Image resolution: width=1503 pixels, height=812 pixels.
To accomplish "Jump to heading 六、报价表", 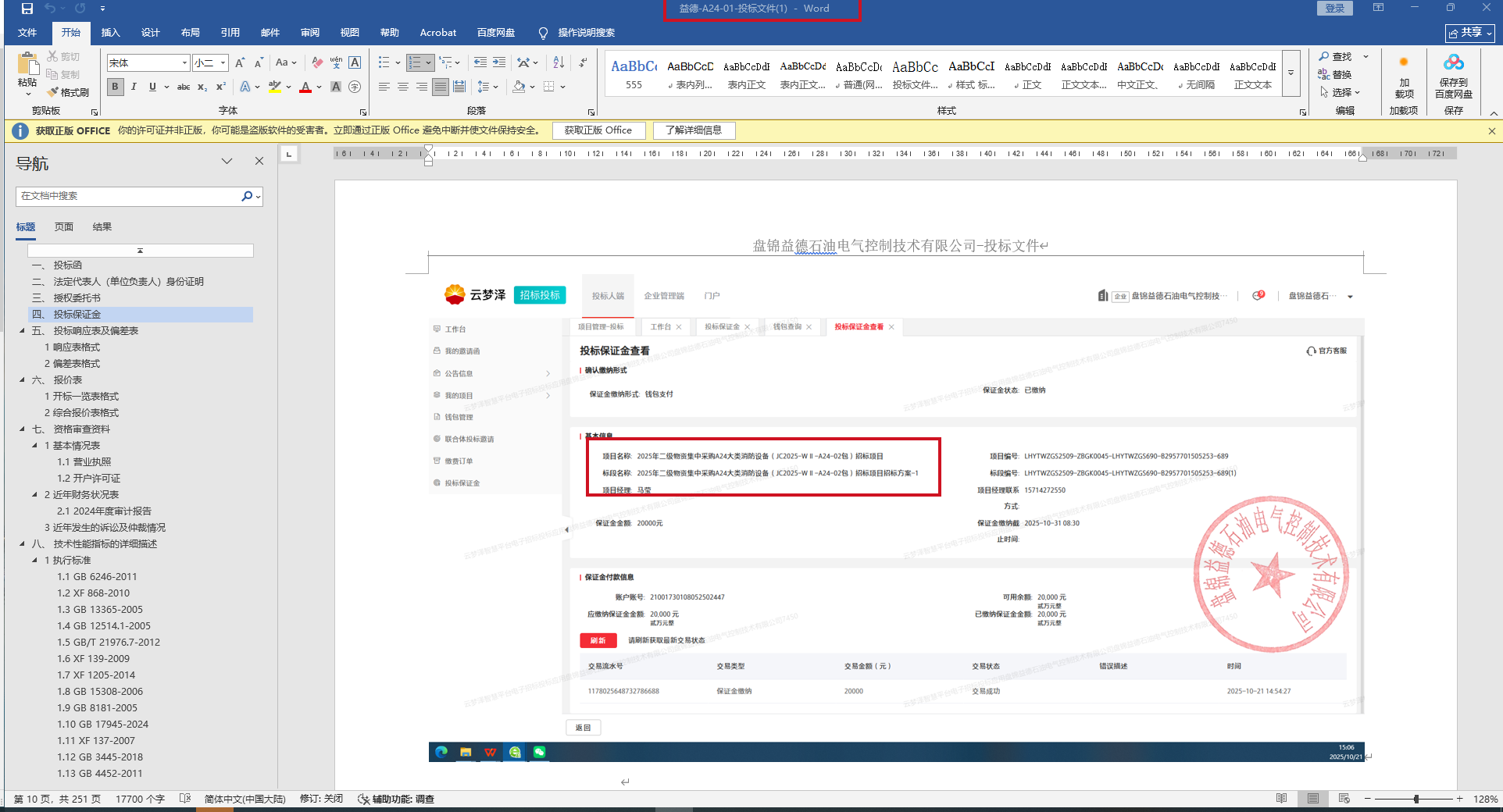I will [57, 380].
